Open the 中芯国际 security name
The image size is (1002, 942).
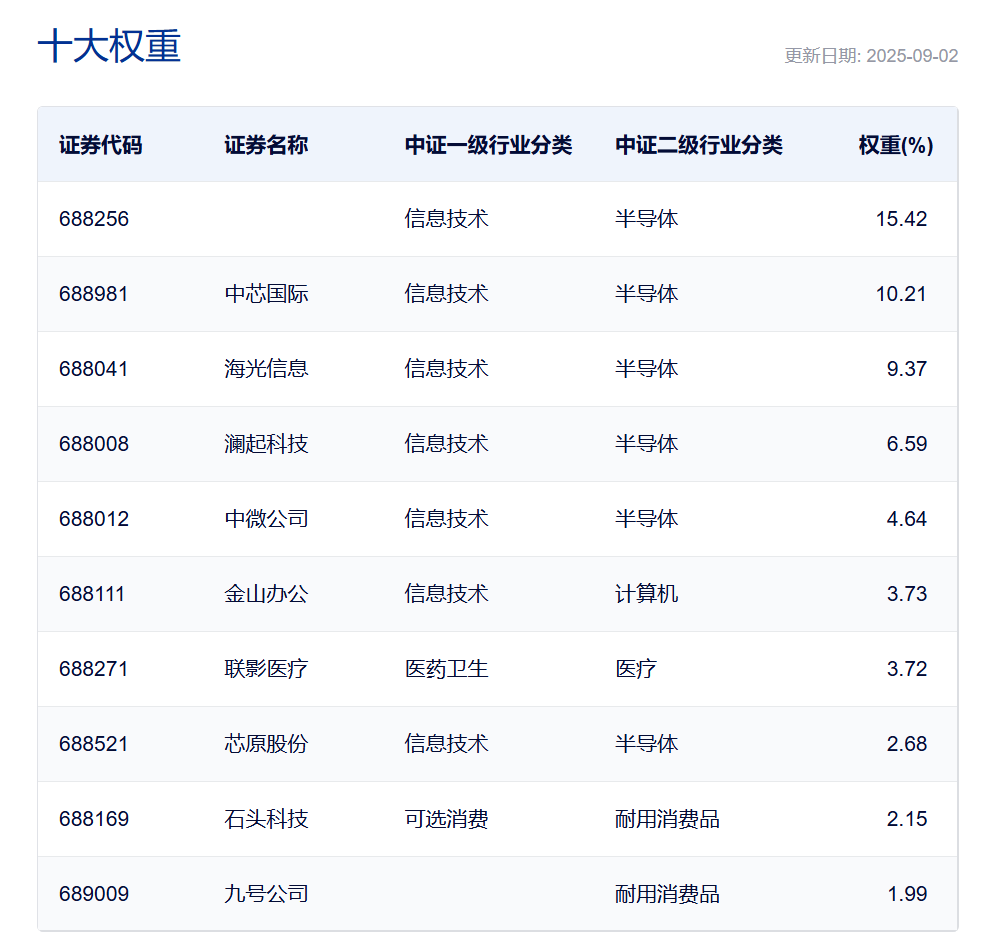coord(266,294)
